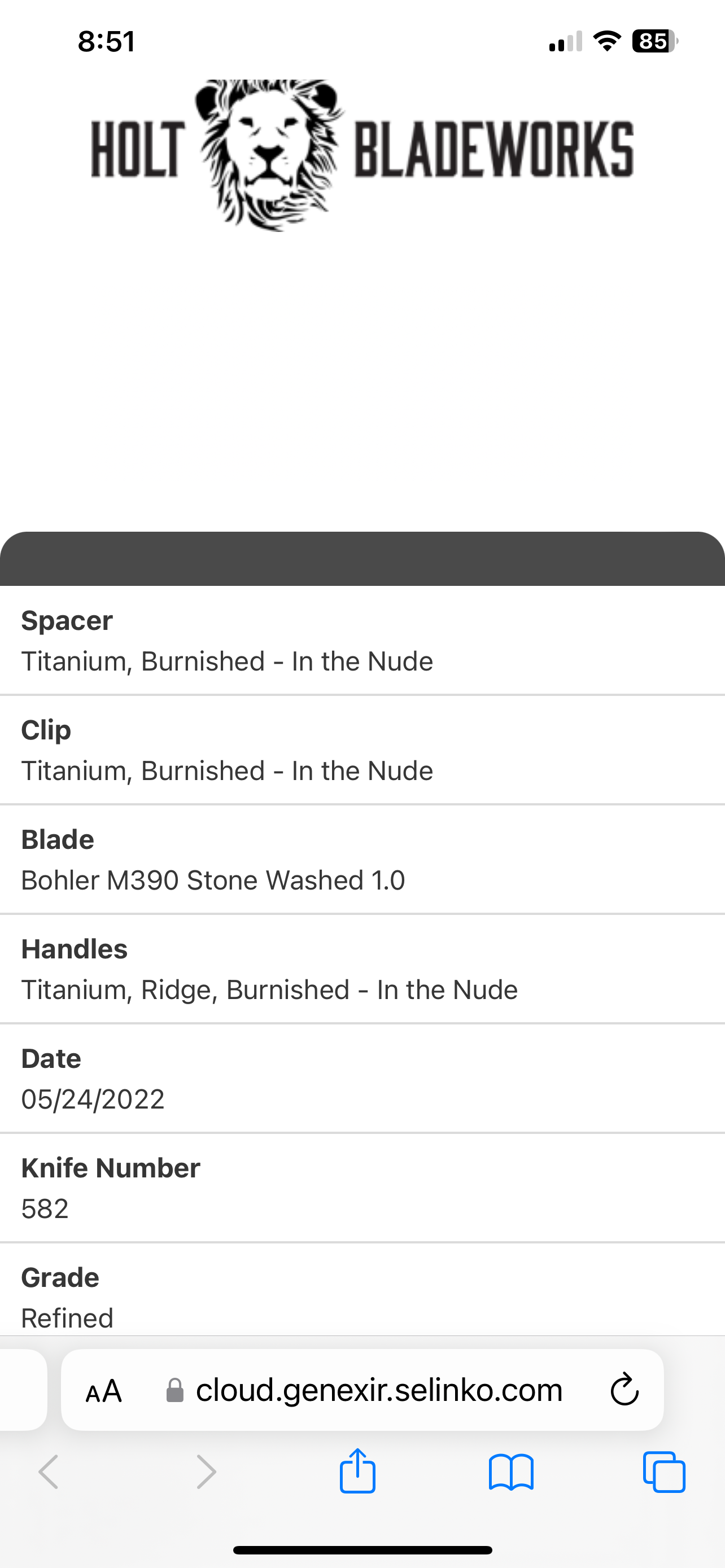This screenshot has height=1568, width=725.
Task: Show open tabs overview icon
Action: click(664, 1472)
